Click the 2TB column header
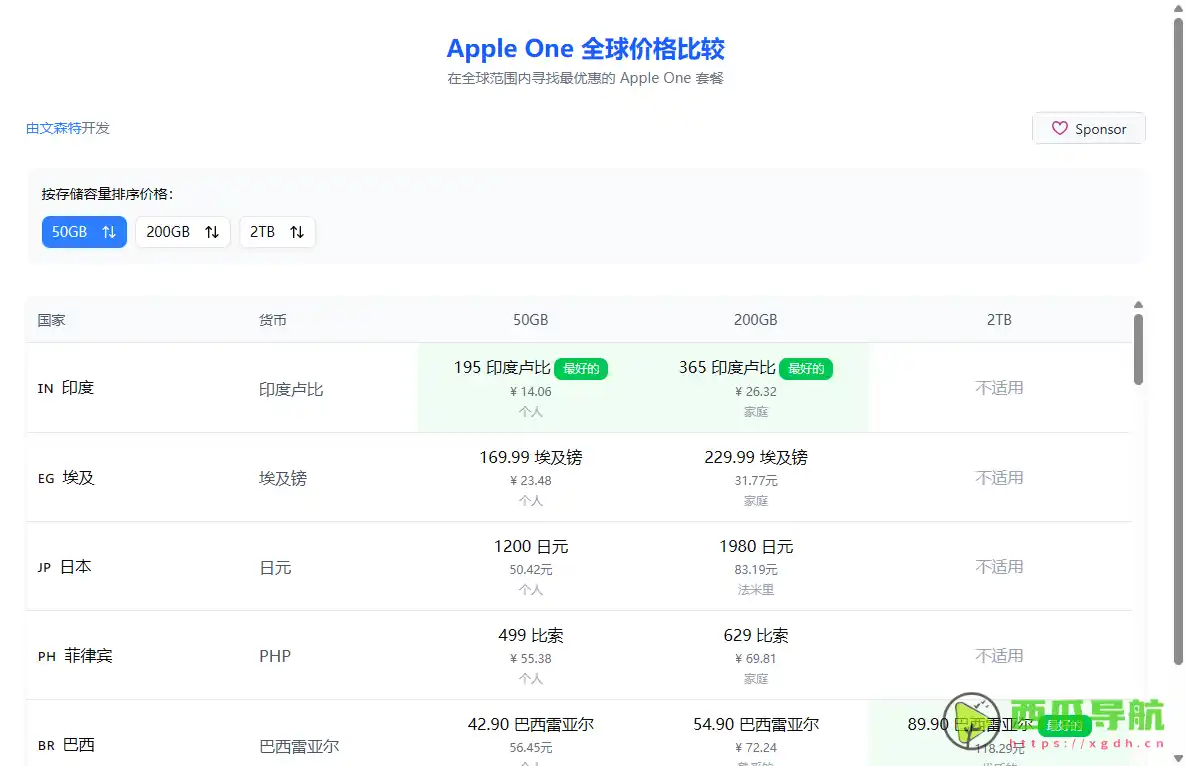The image size is (1186, 766). pyautogui.click(x=998, y=320)
